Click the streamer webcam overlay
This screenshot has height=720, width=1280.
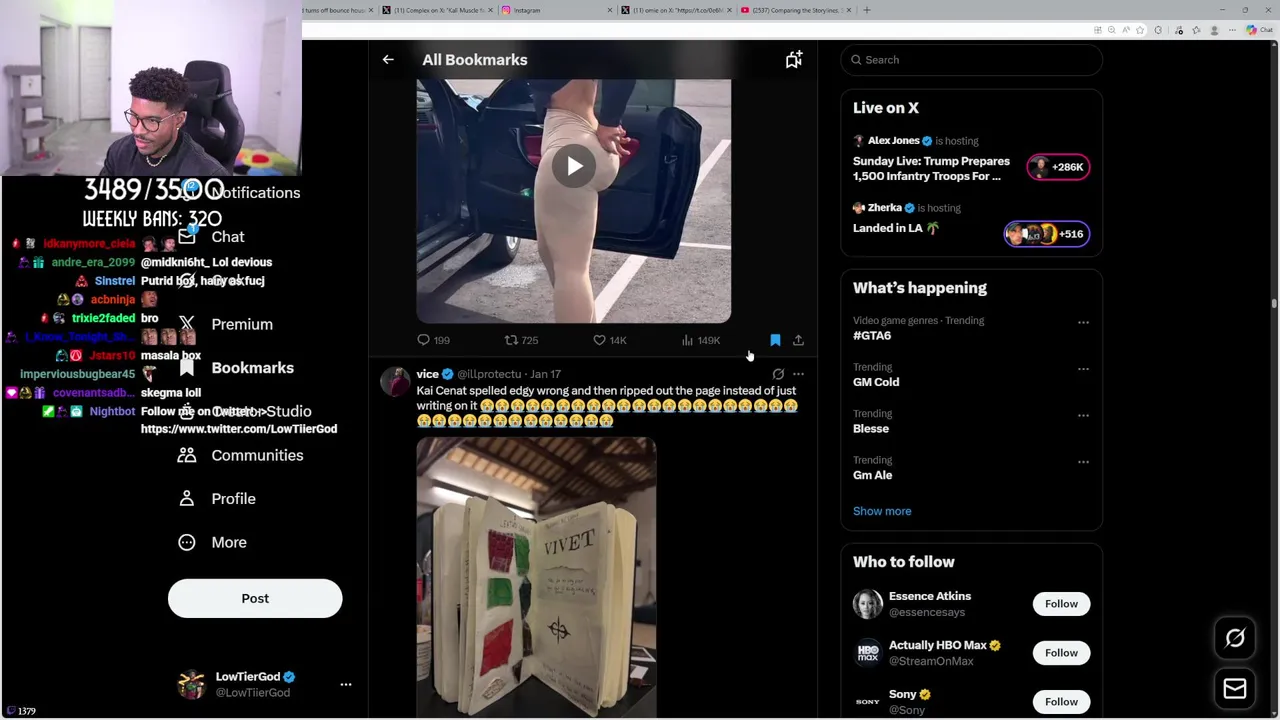[x=151, y=88]
